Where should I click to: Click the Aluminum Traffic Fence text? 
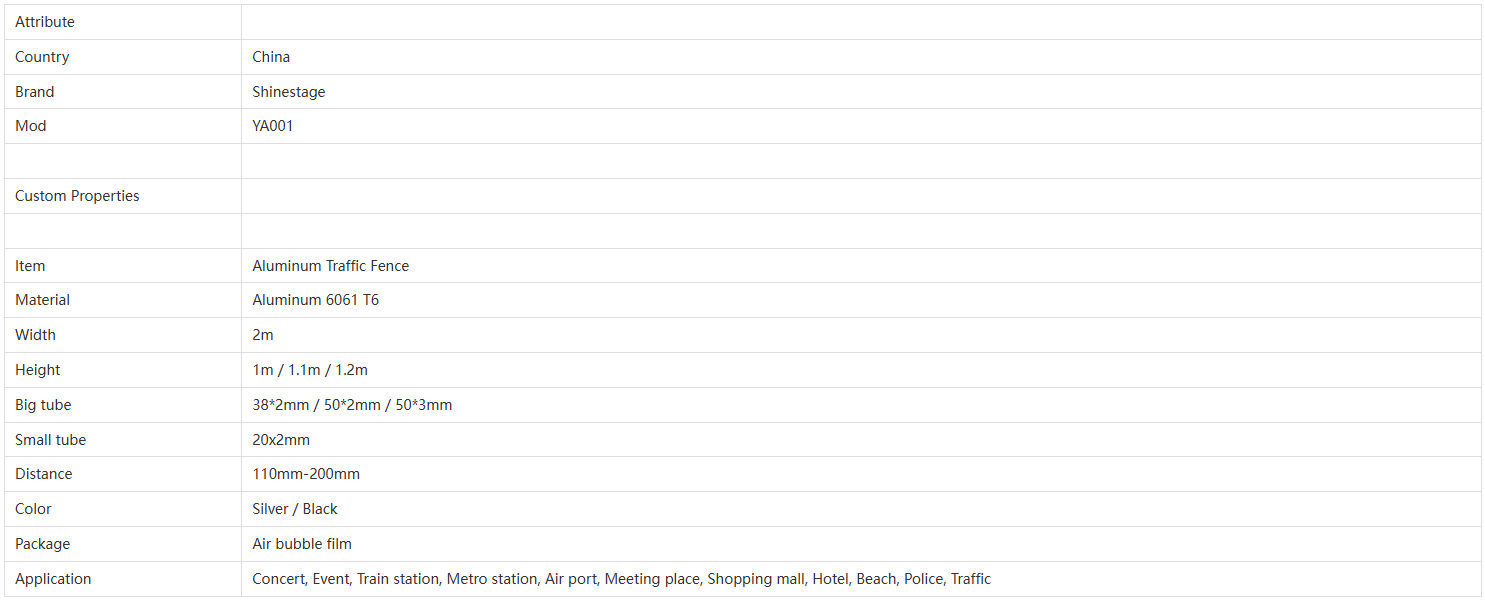[331, 266]
